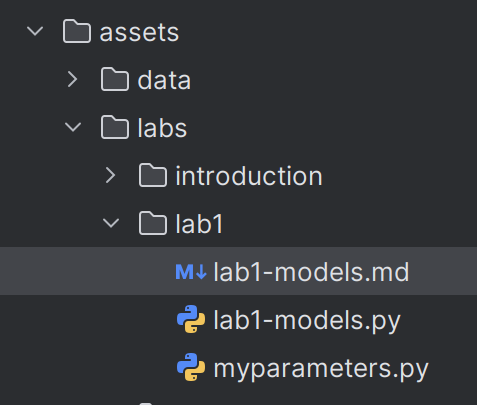The width and height of the screenshot is (477, 405).
Task: Select the data folder label
Action: coord(164,80)
